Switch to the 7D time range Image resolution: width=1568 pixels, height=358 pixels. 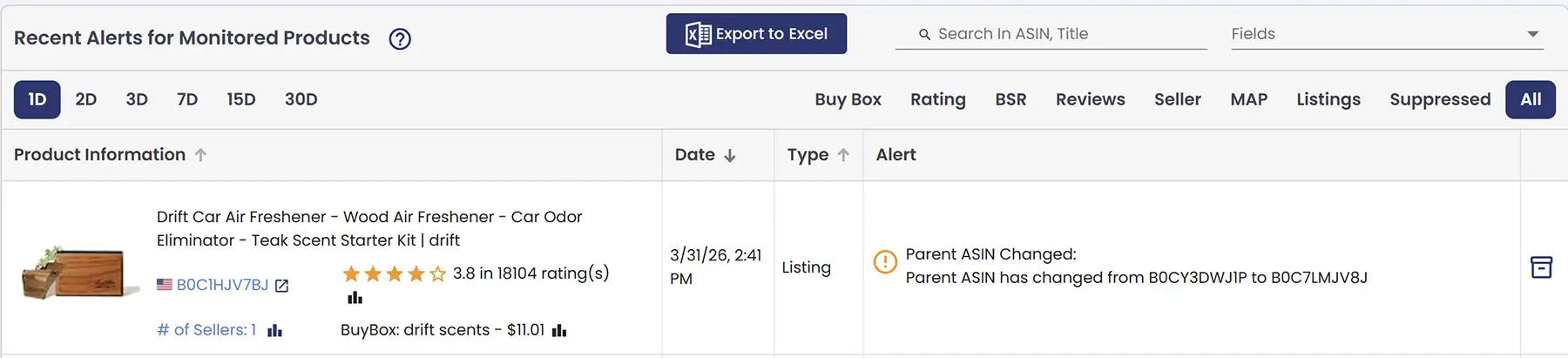coord(187,99)
